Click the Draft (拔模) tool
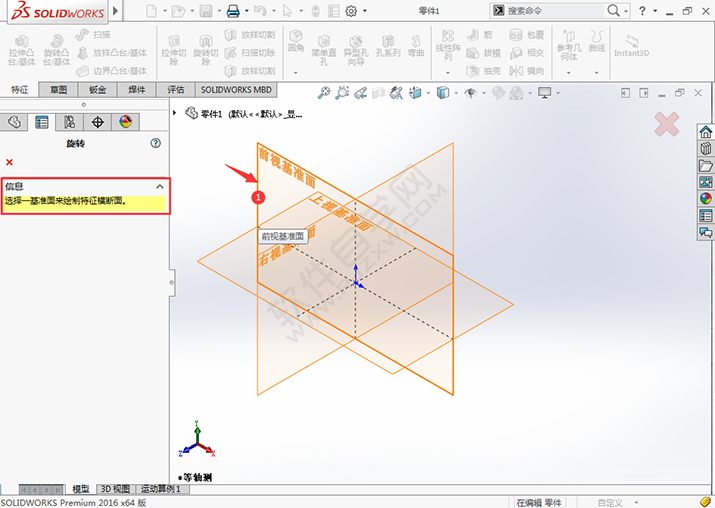715x508 pixels. point(483,53)
